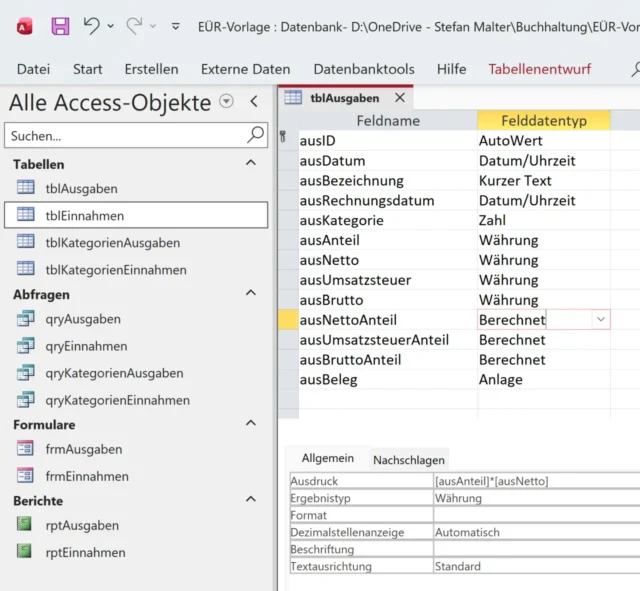
Task: Open the Alle Access-Objekte navigation options dropdown
Action: click(226, 101)
